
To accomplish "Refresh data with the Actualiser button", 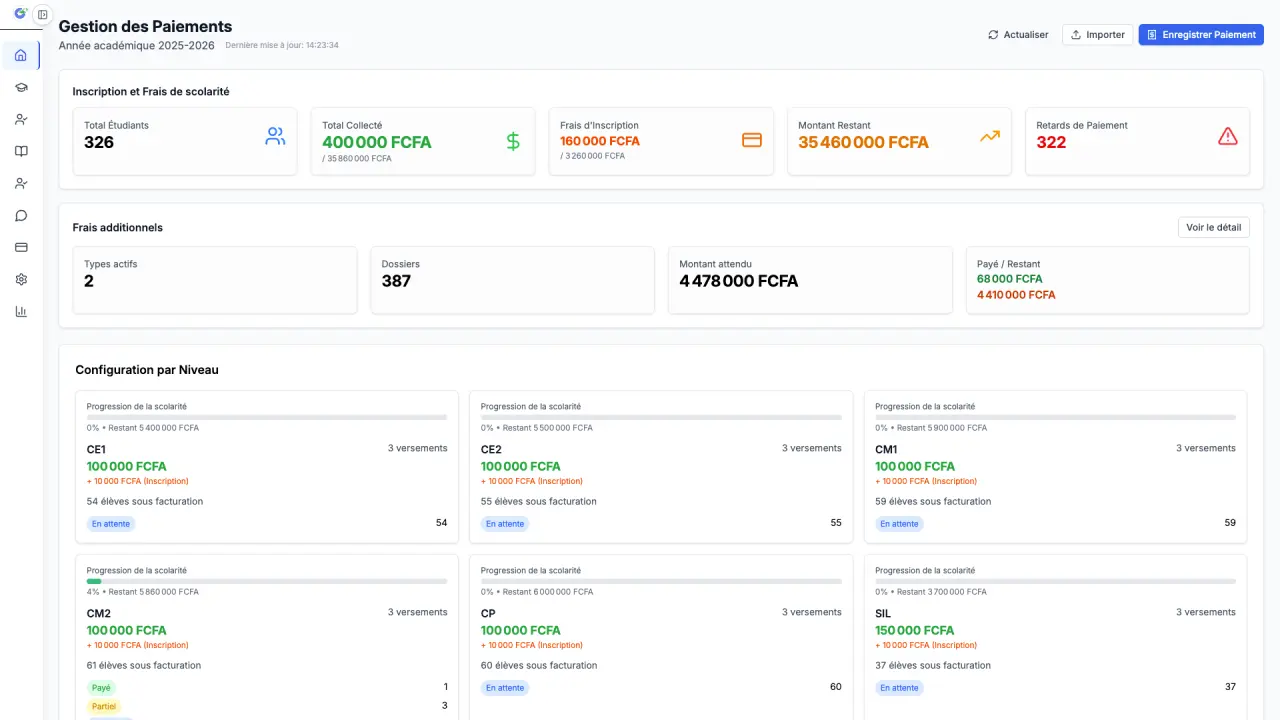I will tap(1018, 35).
